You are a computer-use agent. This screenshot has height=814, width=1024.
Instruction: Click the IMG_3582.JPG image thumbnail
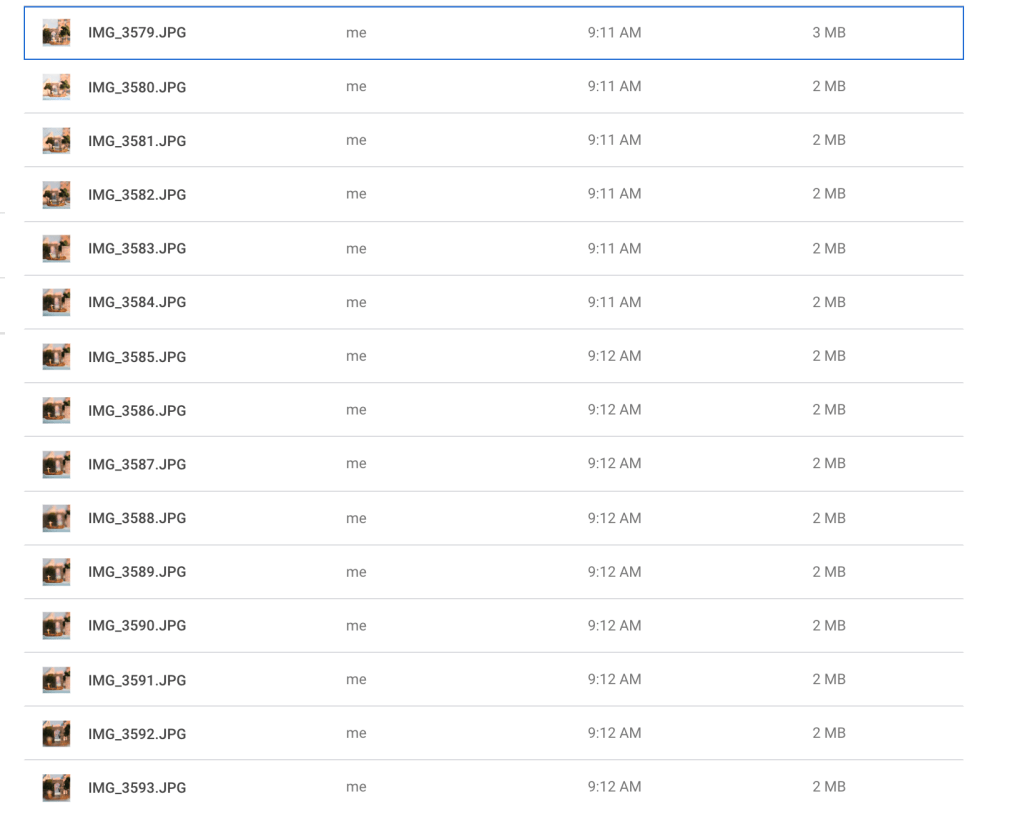coord(56,195)
